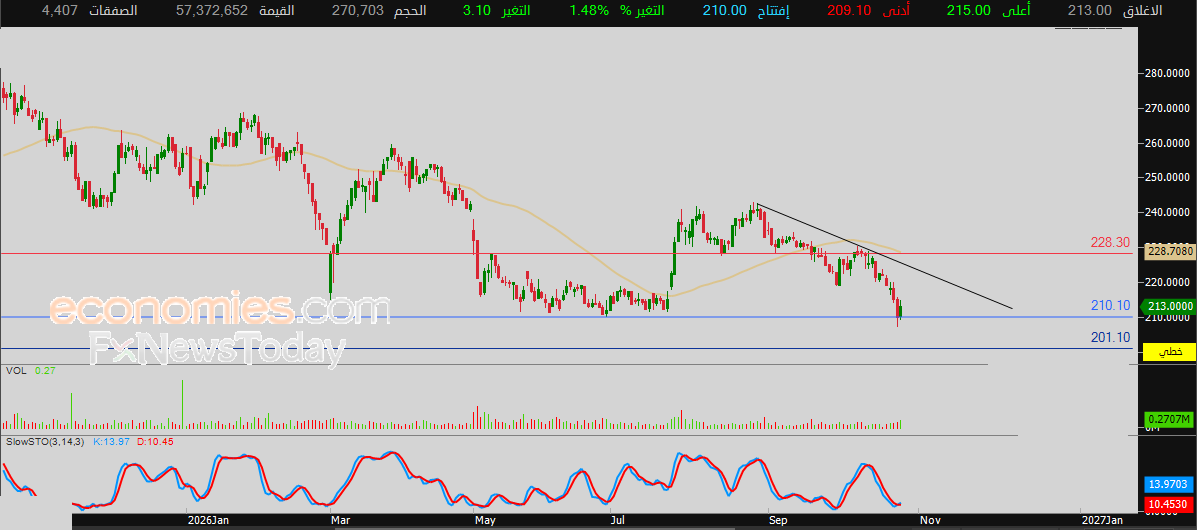Click the 201.10 dark blue line label

tap(1110, 338)
